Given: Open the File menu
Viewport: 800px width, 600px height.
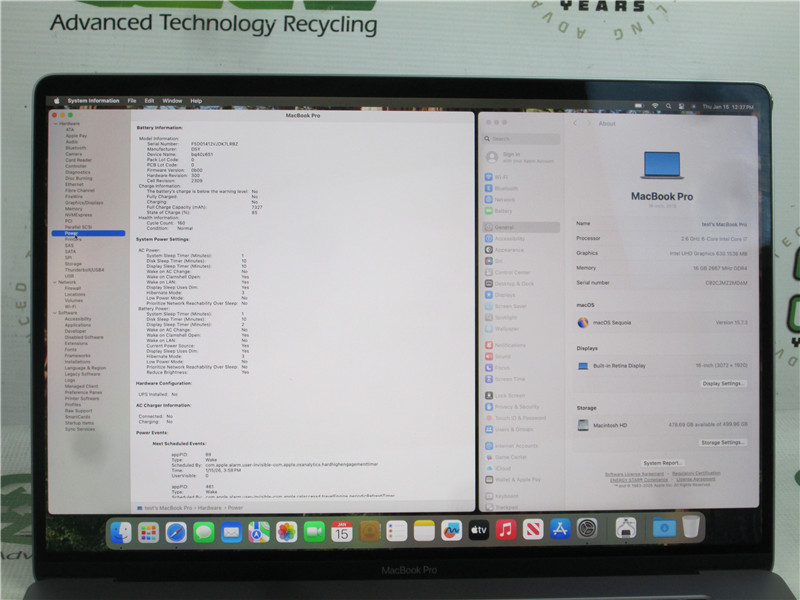Looking at the screenshot, I should [x=132, y=101].
